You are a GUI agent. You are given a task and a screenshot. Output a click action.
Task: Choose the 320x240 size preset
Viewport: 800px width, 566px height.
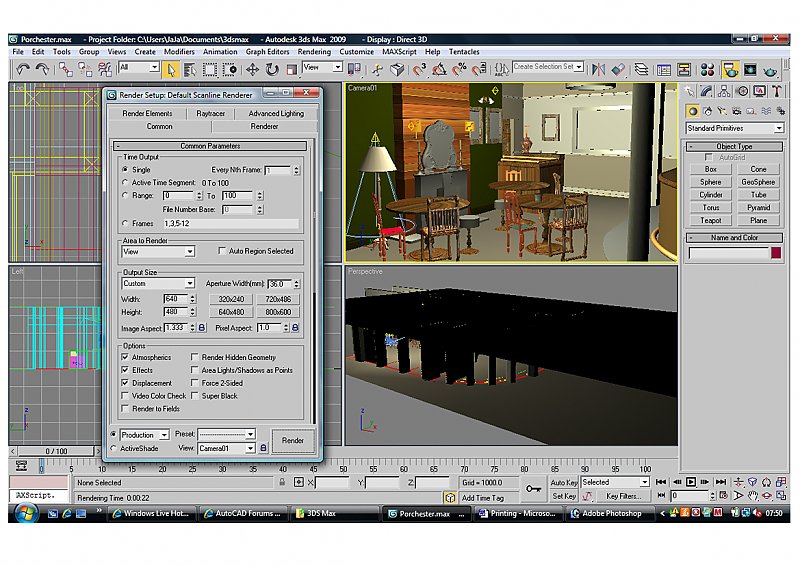click(x=231, y=299)
